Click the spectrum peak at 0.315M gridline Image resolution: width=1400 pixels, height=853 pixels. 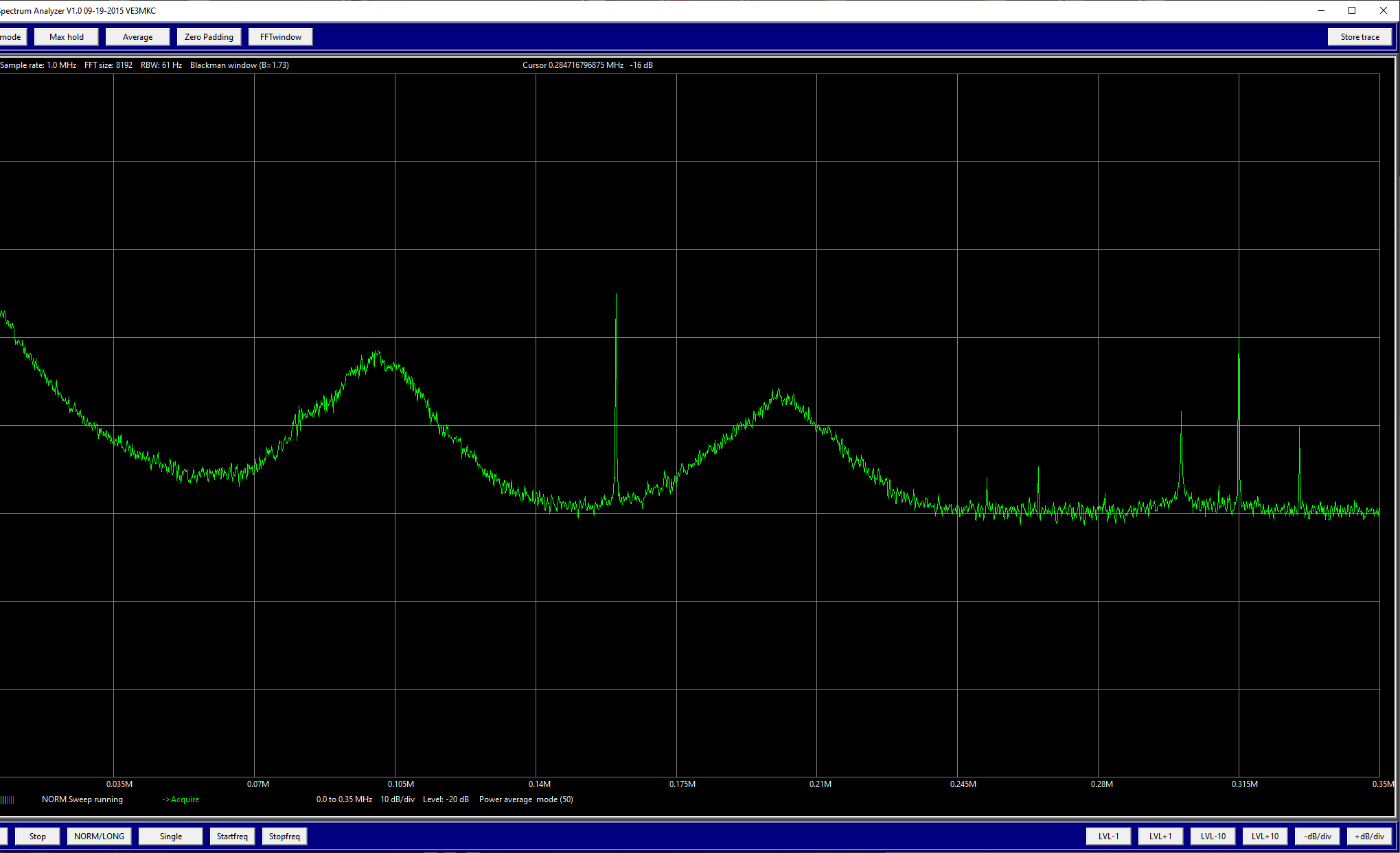(x=1239, y=338)
